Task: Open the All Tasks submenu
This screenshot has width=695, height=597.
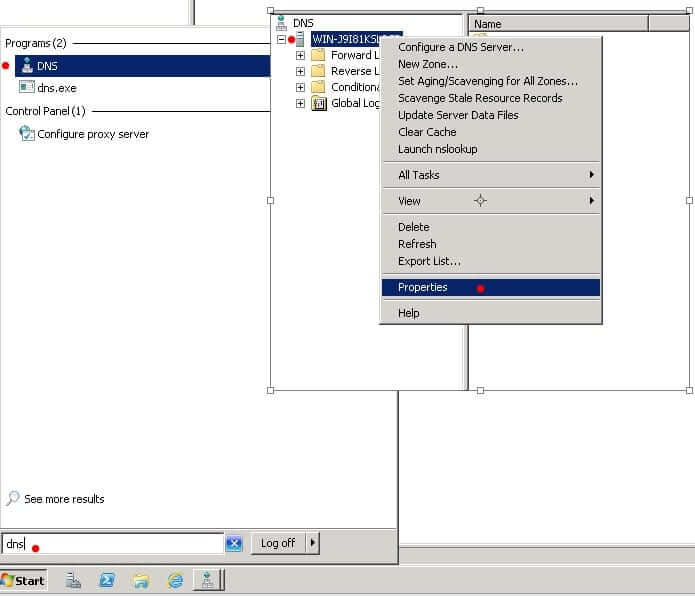Action: click(x=491, y=175)
